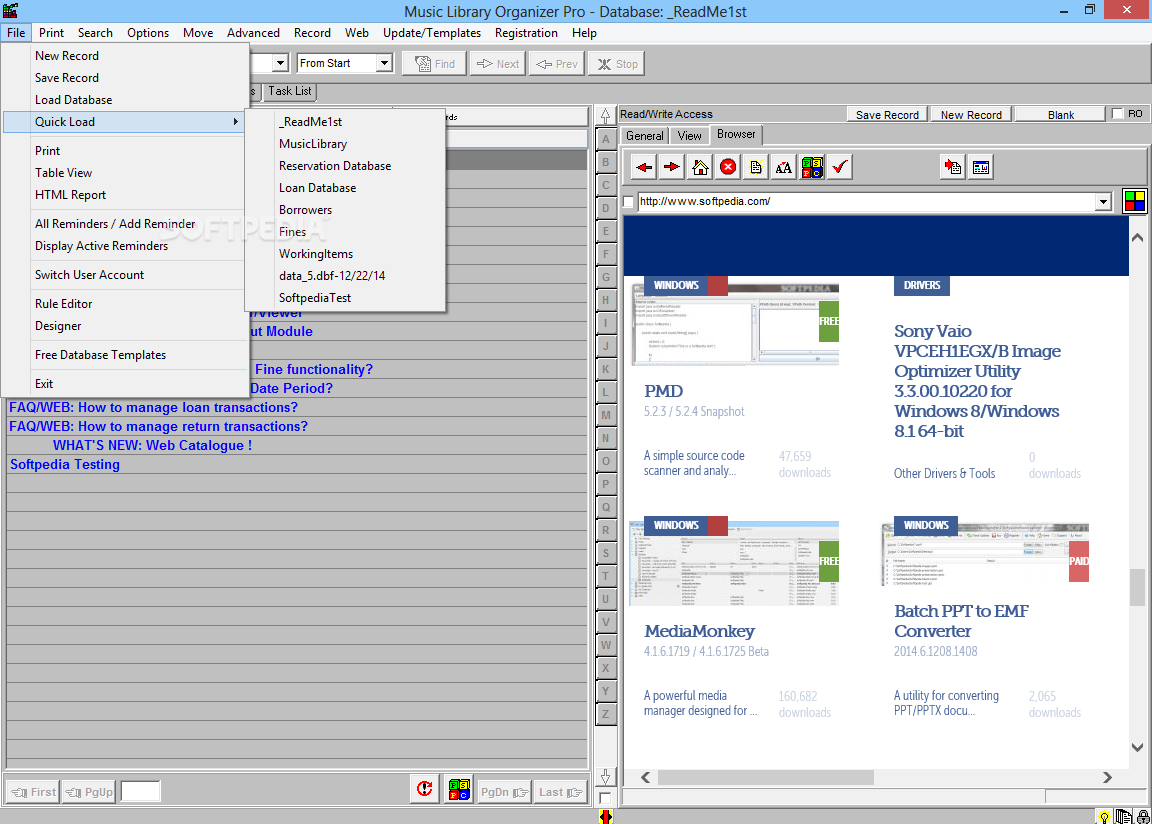This screenshot has width=1152, height=824.
Task: Click the Last page button
Action: [x=561, y=792]
